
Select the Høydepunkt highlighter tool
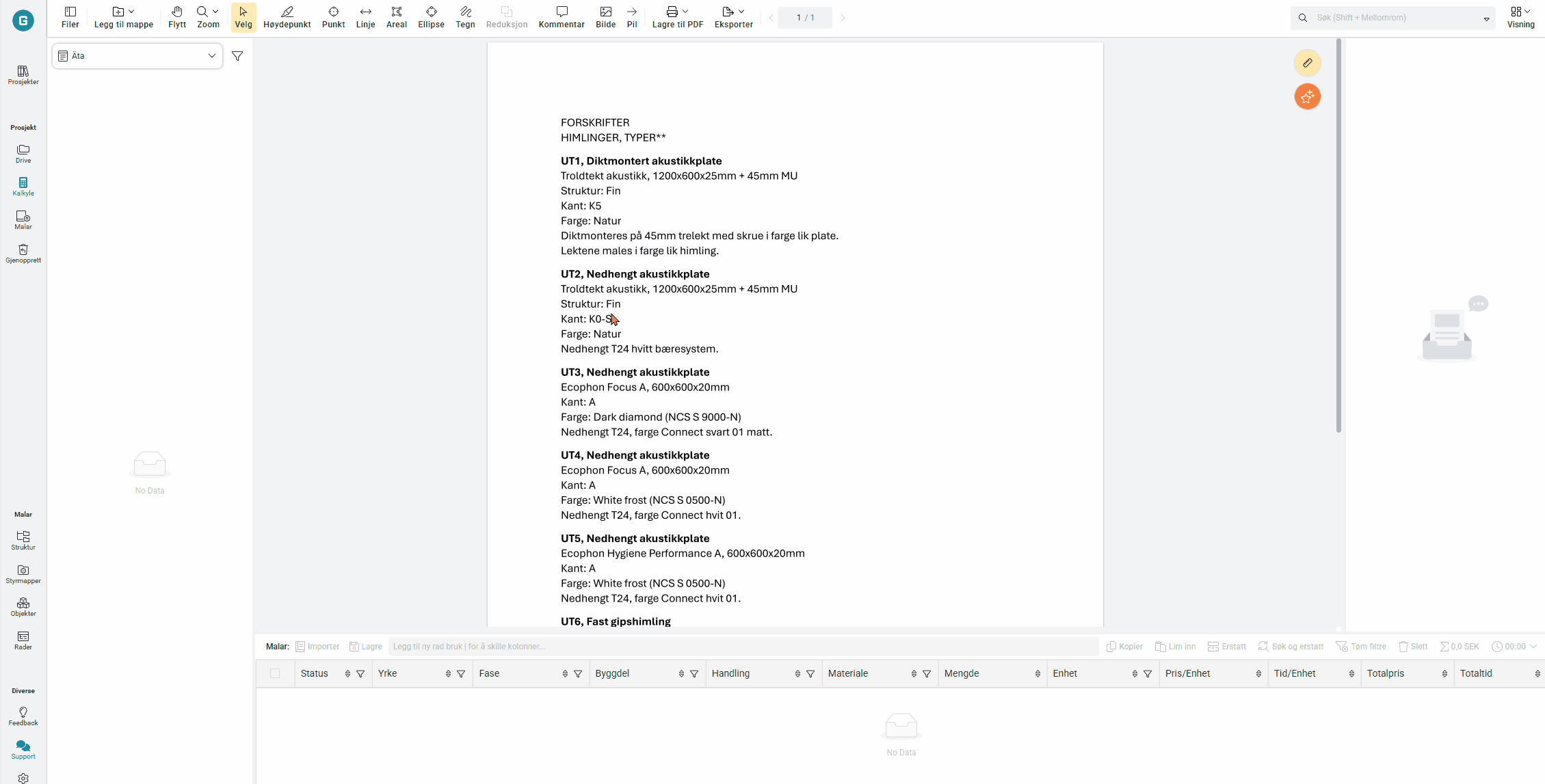[287, 16]
